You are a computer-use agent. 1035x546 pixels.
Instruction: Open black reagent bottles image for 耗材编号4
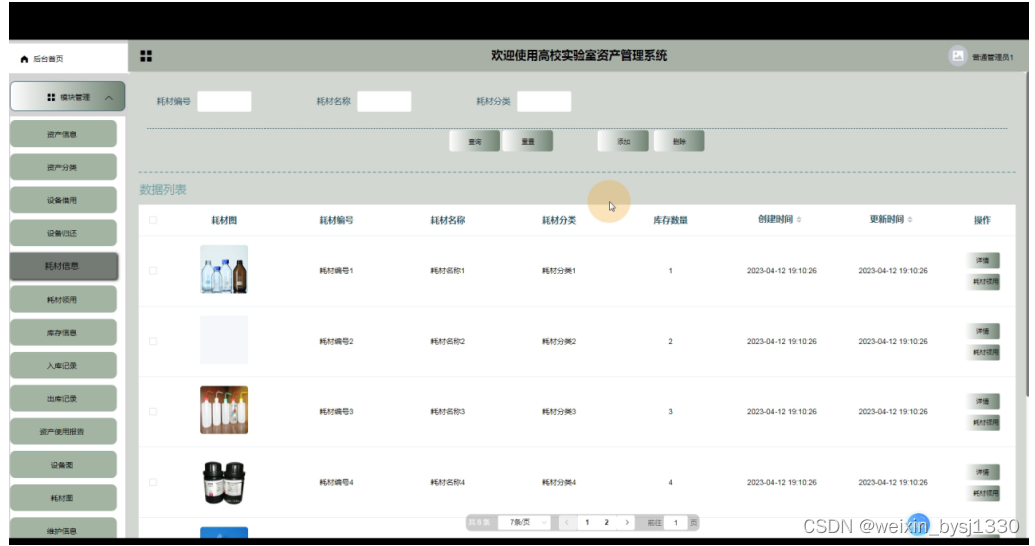[224, 481]
